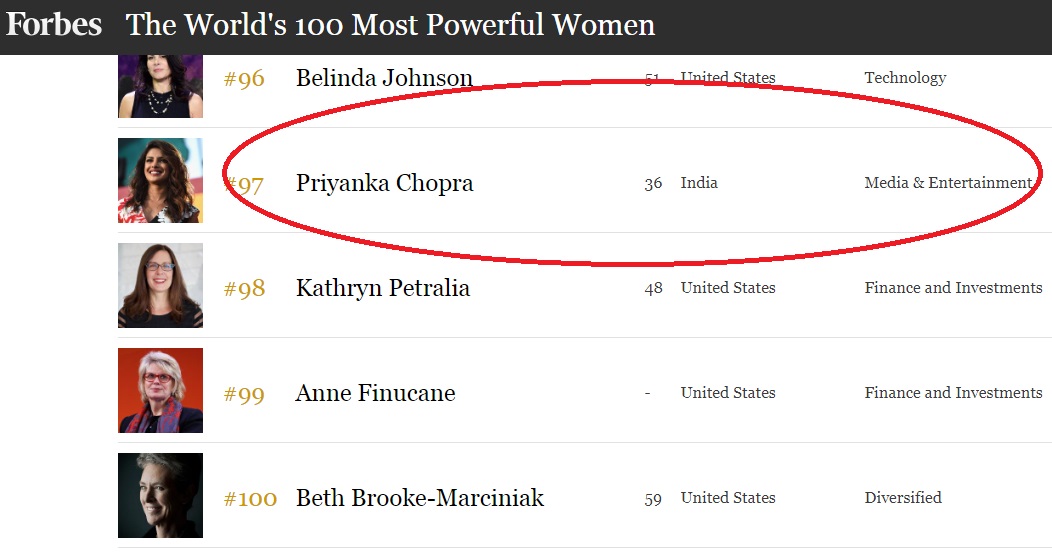1052x553 pixels.
Task: Open Kathryn Petralia's profile photo
Action: [x=160, y=285]
